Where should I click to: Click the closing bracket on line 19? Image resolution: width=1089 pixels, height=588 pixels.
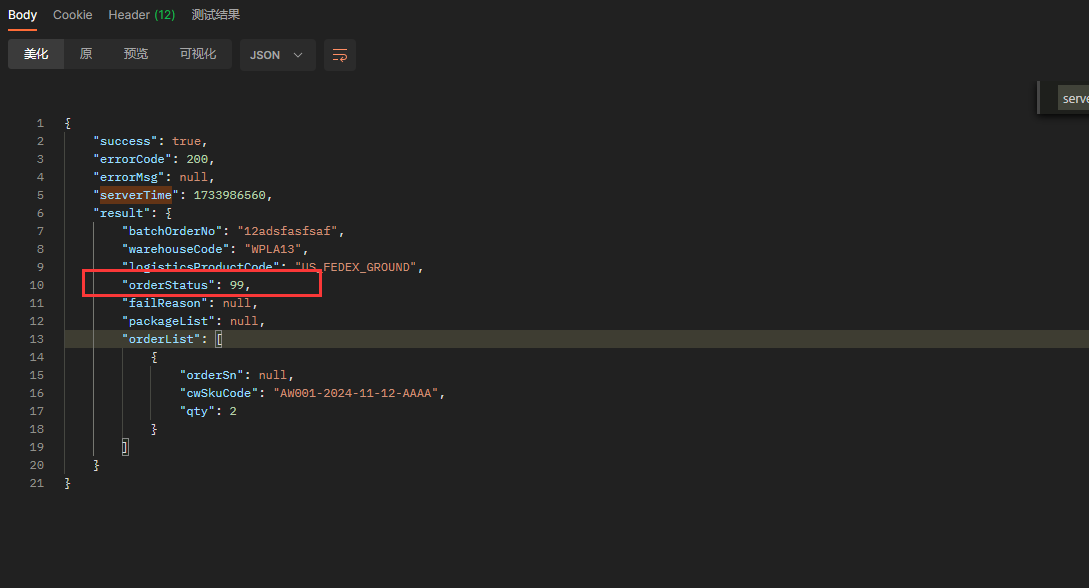125,447
